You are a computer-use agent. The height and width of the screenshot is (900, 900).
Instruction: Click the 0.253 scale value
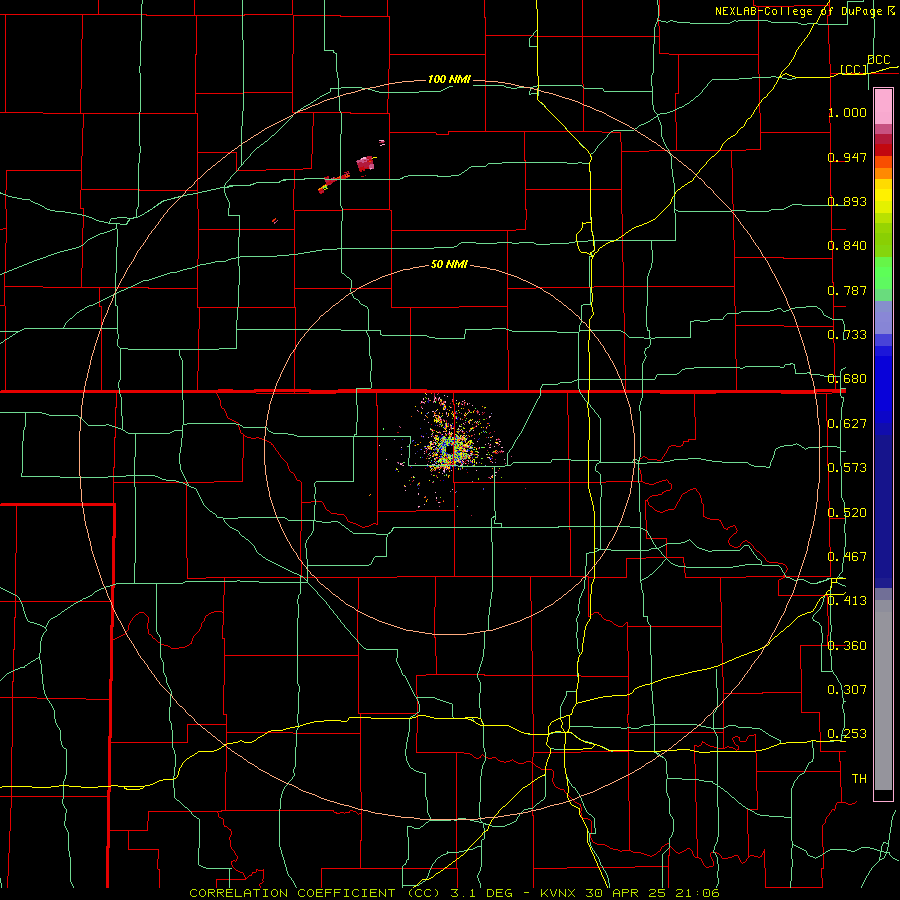click(x=847, y=734)
